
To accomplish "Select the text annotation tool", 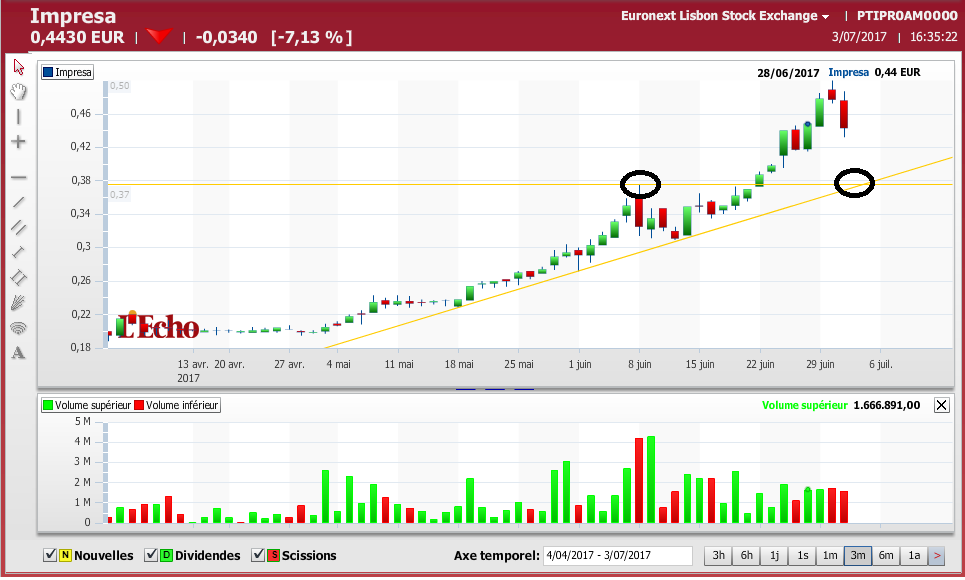I will 18,353.
